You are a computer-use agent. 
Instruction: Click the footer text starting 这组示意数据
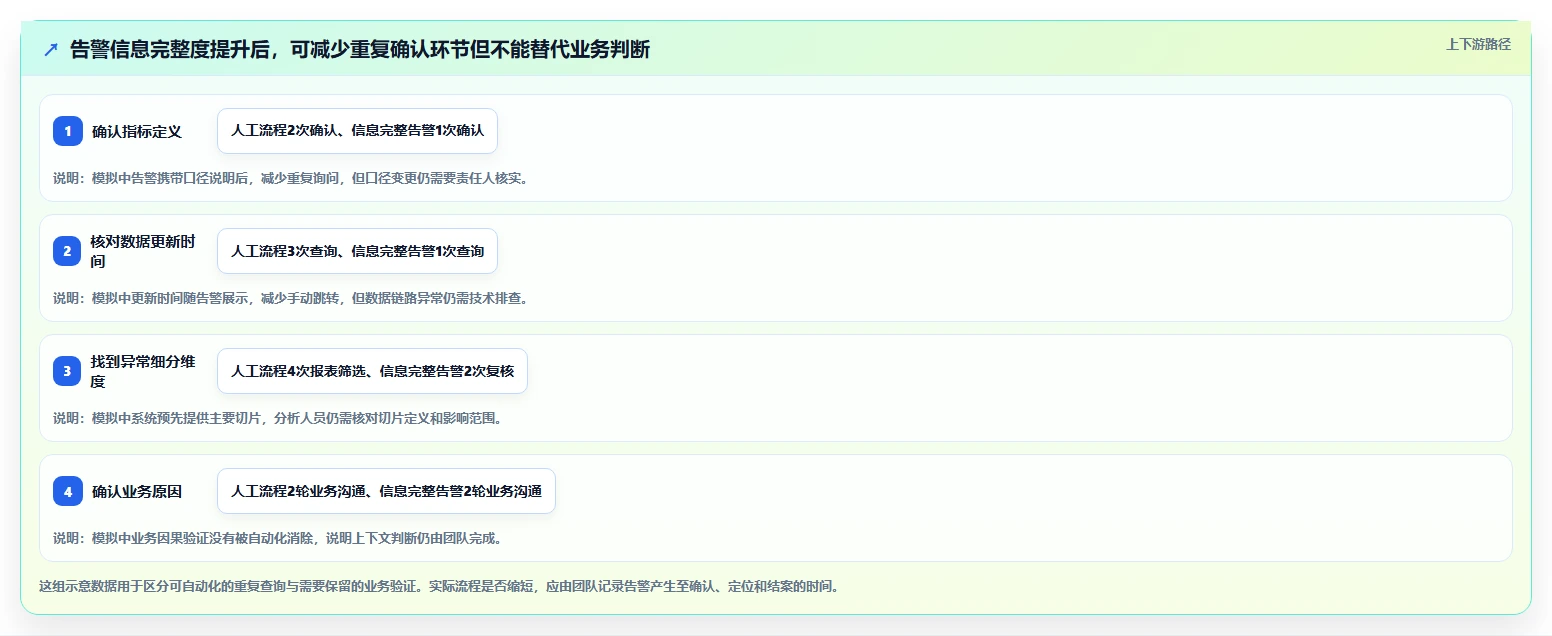[x=438, y=586]
